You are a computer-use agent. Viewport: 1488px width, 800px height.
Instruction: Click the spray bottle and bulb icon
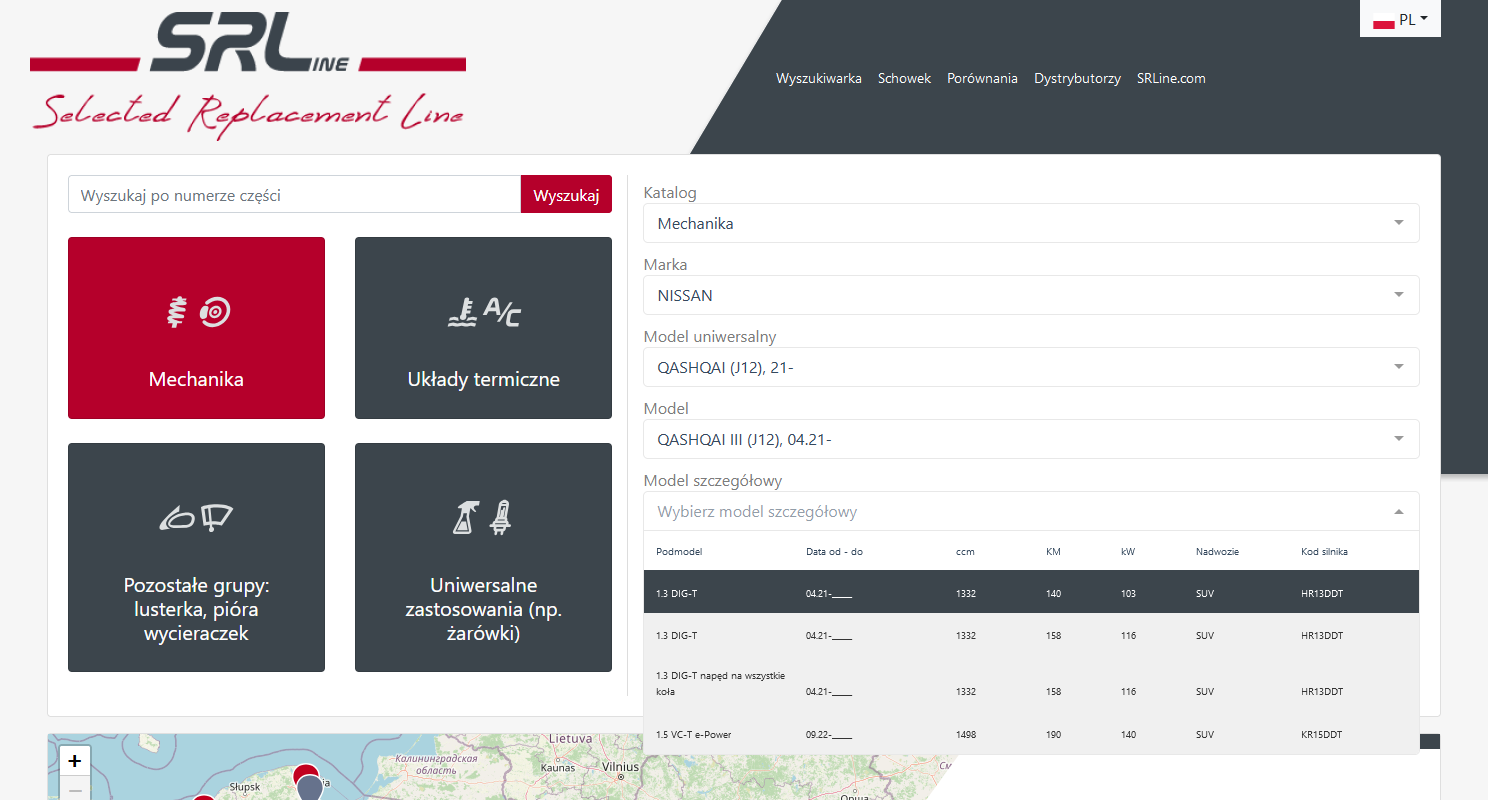coord(483,517)
